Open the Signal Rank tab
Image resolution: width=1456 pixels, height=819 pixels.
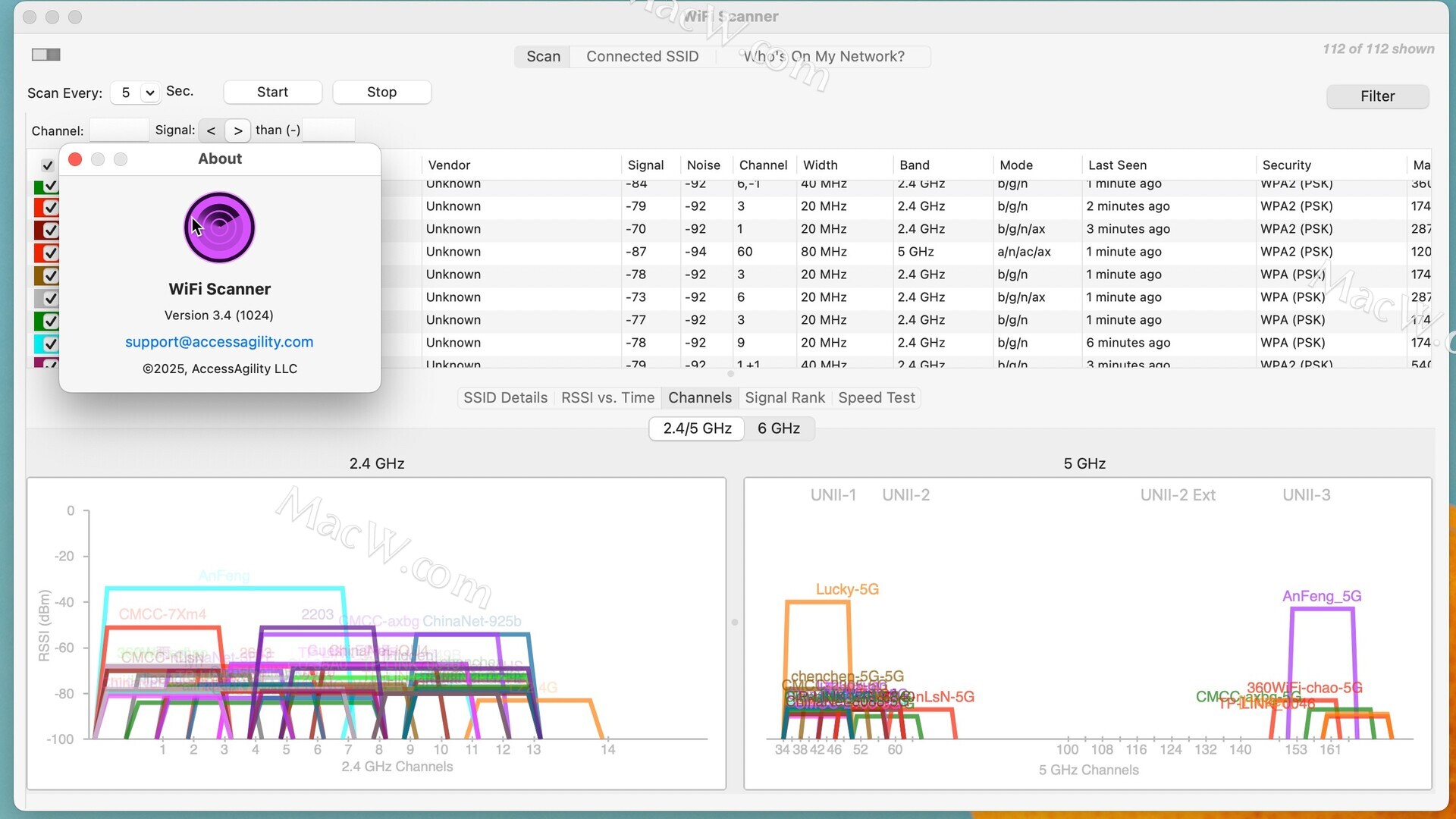click(x=784, y=397)
